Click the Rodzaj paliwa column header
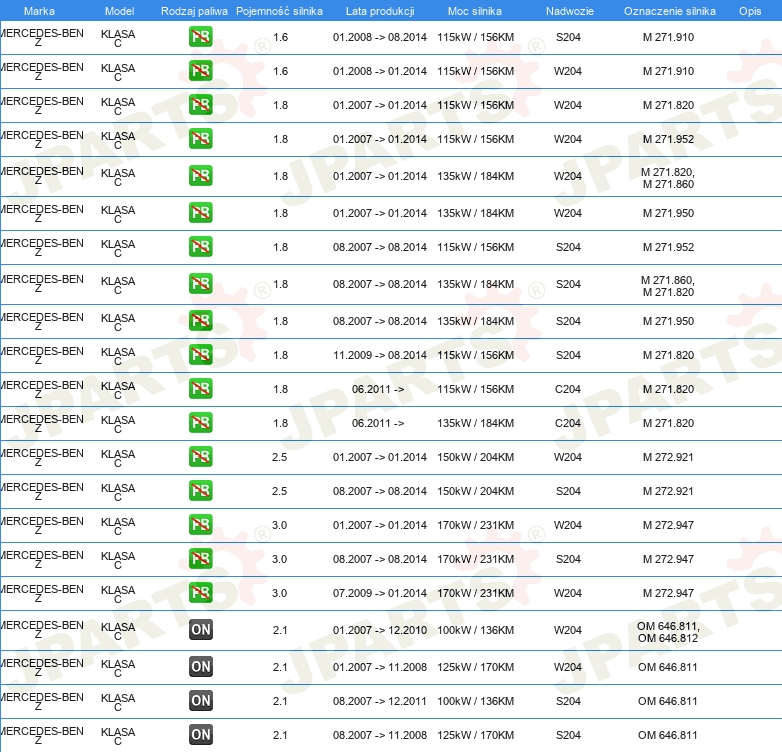 click(195, 11)
